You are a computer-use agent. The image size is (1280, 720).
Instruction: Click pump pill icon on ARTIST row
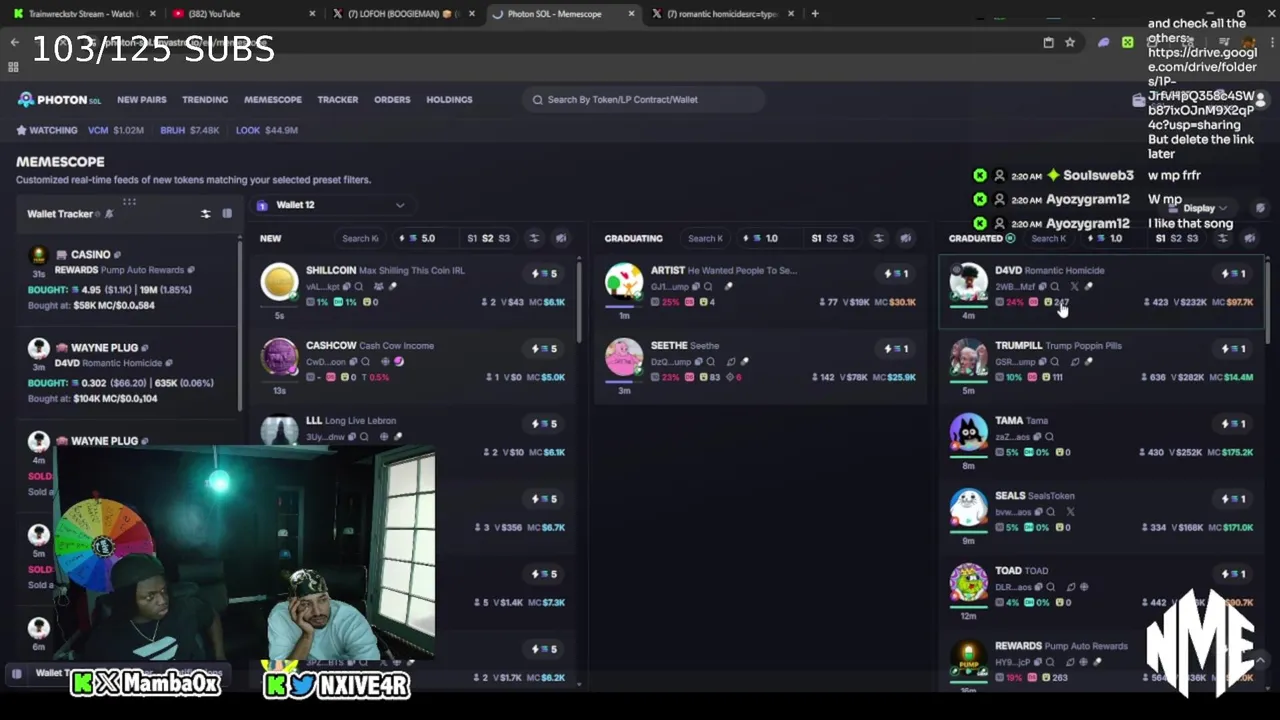point(728,287)
